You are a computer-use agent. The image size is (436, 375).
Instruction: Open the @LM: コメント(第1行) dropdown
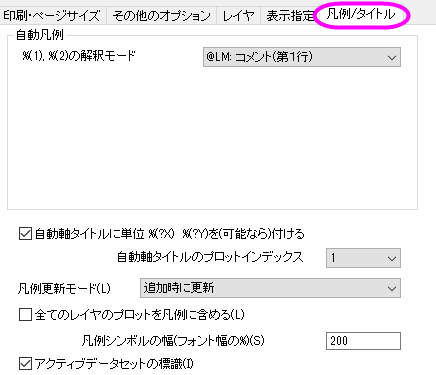(x=302, y=57)
